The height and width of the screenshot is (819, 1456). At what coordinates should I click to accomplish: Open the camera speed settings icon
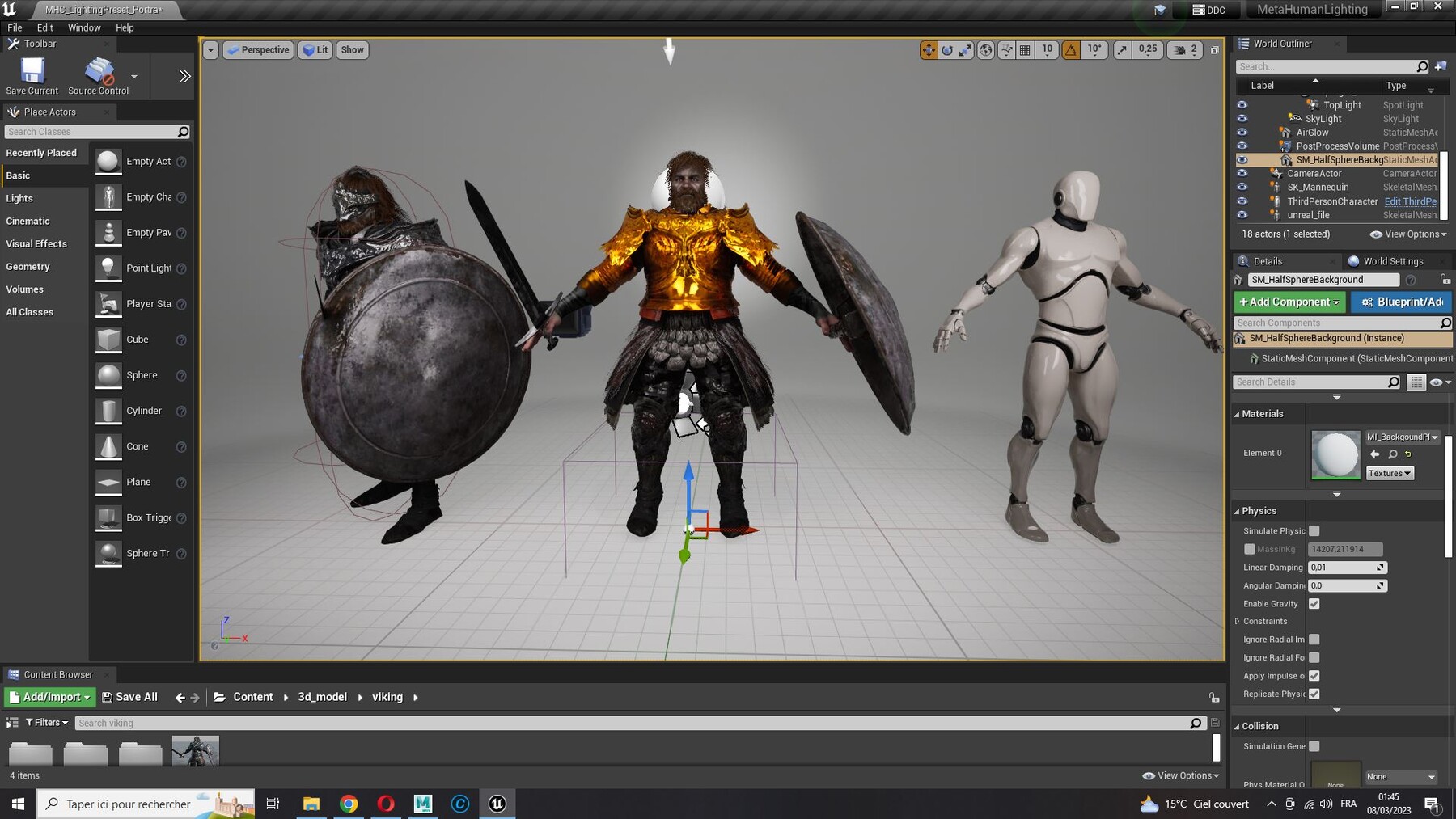[1179, 49]
